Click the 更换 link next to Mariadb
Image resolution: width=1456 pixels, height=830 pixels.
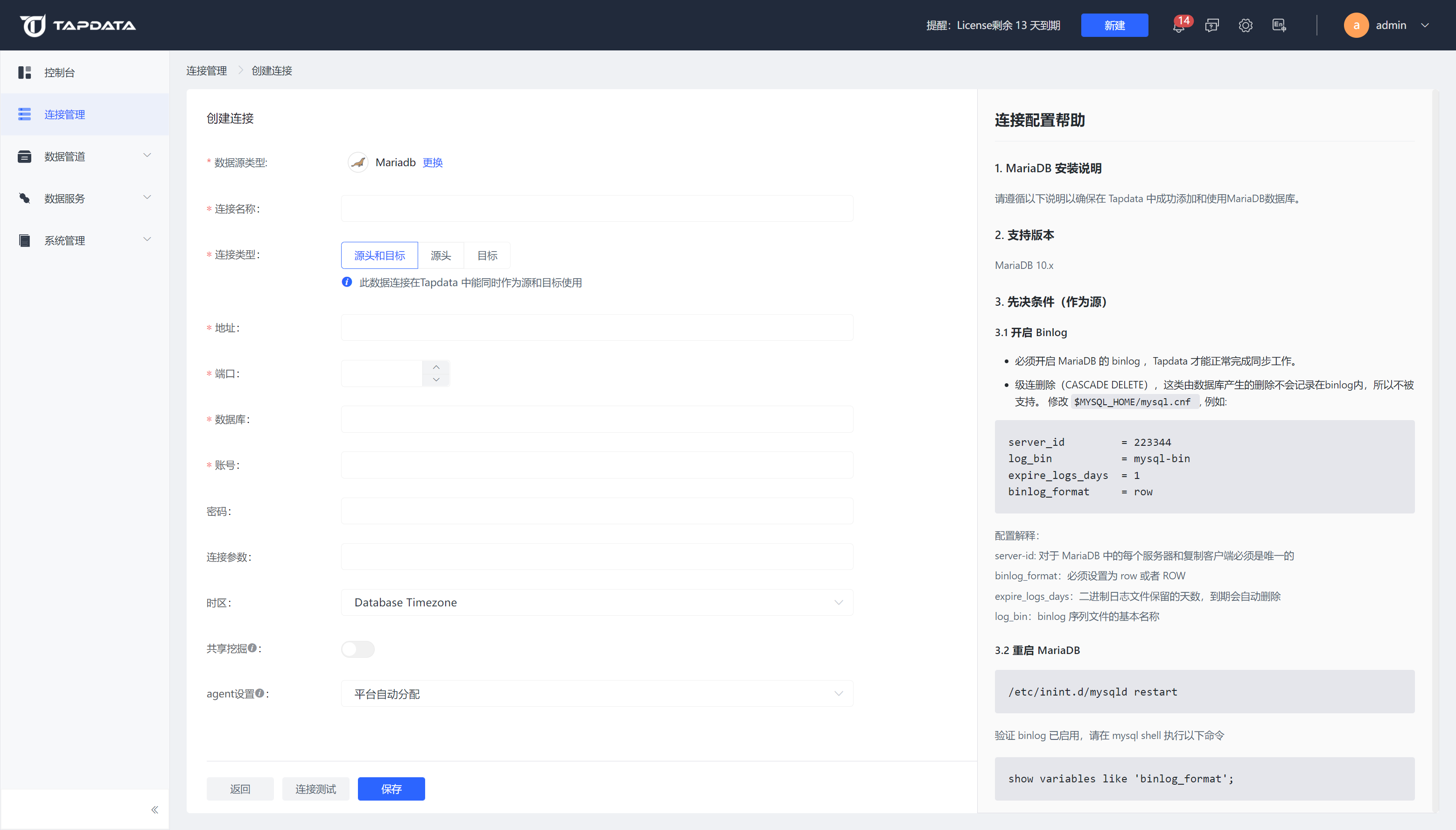click(x=433, y=162)
